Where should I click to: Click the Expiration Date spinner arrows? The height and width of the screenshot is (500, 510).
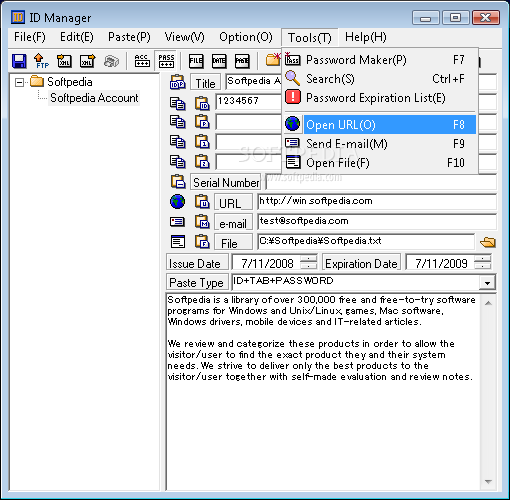coord(483,262)
